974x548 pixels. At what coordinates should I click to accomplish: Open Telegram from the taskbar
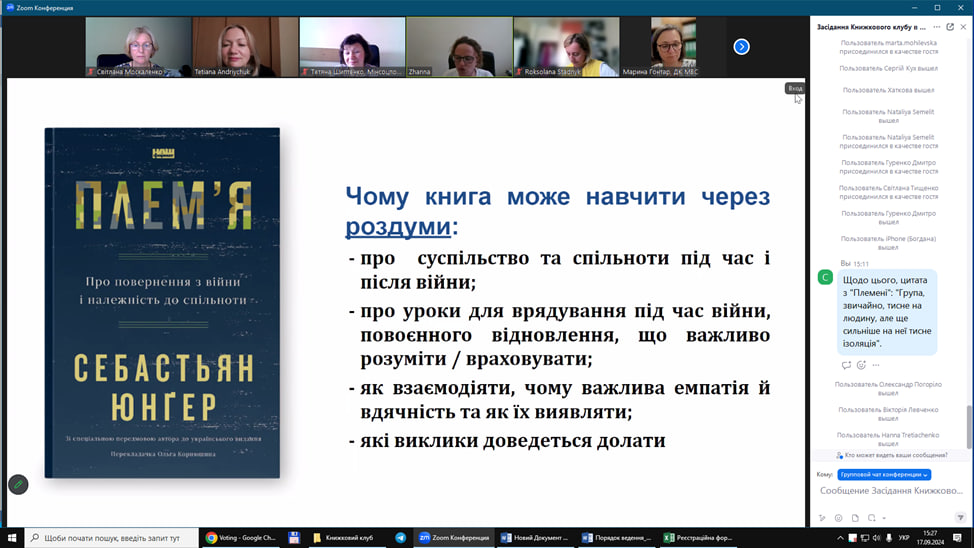[x=401, y=537]
